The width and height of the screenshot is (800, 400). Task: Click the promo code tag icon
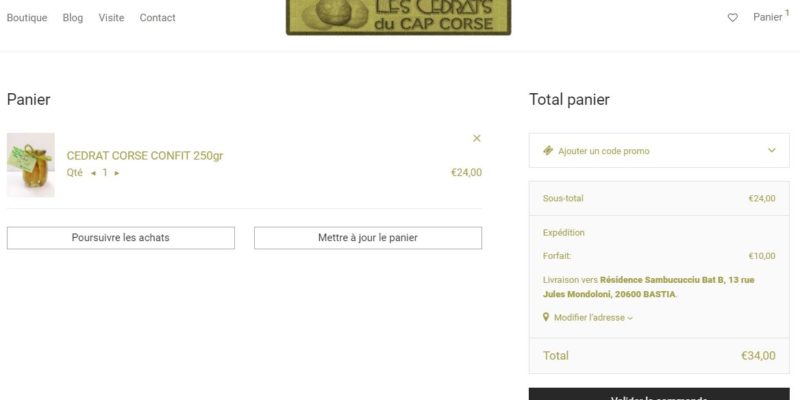tap(548, 151)
